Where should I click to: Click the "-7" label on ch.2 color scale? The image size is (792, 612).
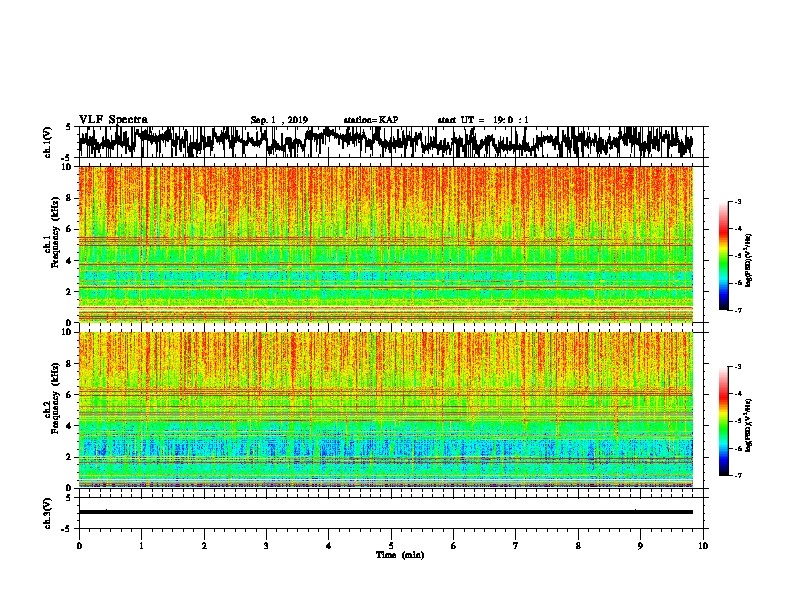(737, 476)
